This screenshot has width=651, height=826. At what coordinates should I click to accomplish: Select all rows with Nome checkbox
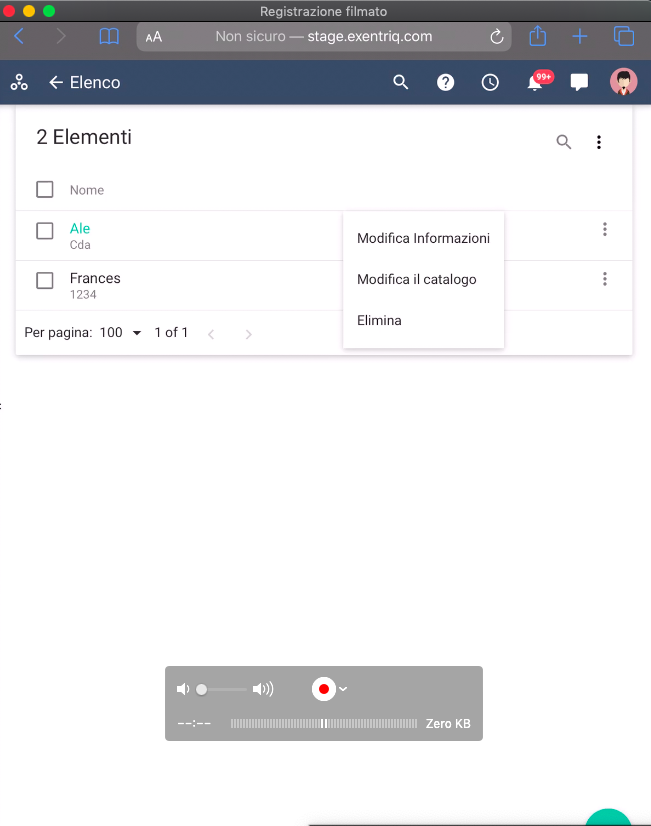coord(45,190)
